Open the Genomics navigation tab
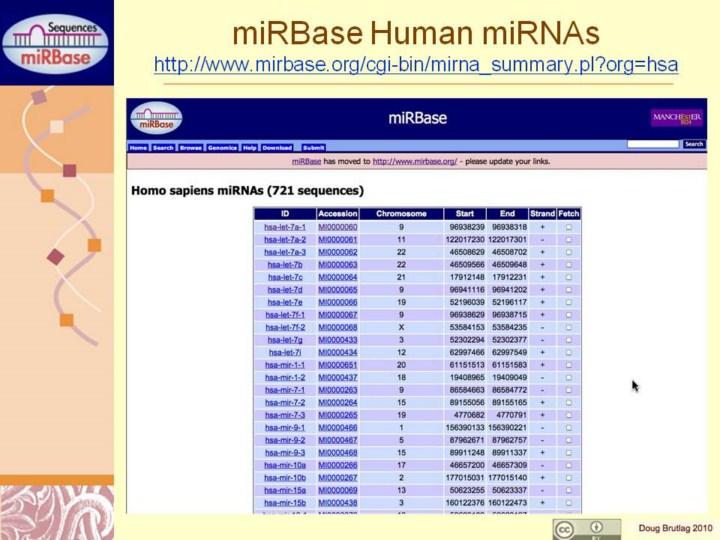 tap(222, 147)
